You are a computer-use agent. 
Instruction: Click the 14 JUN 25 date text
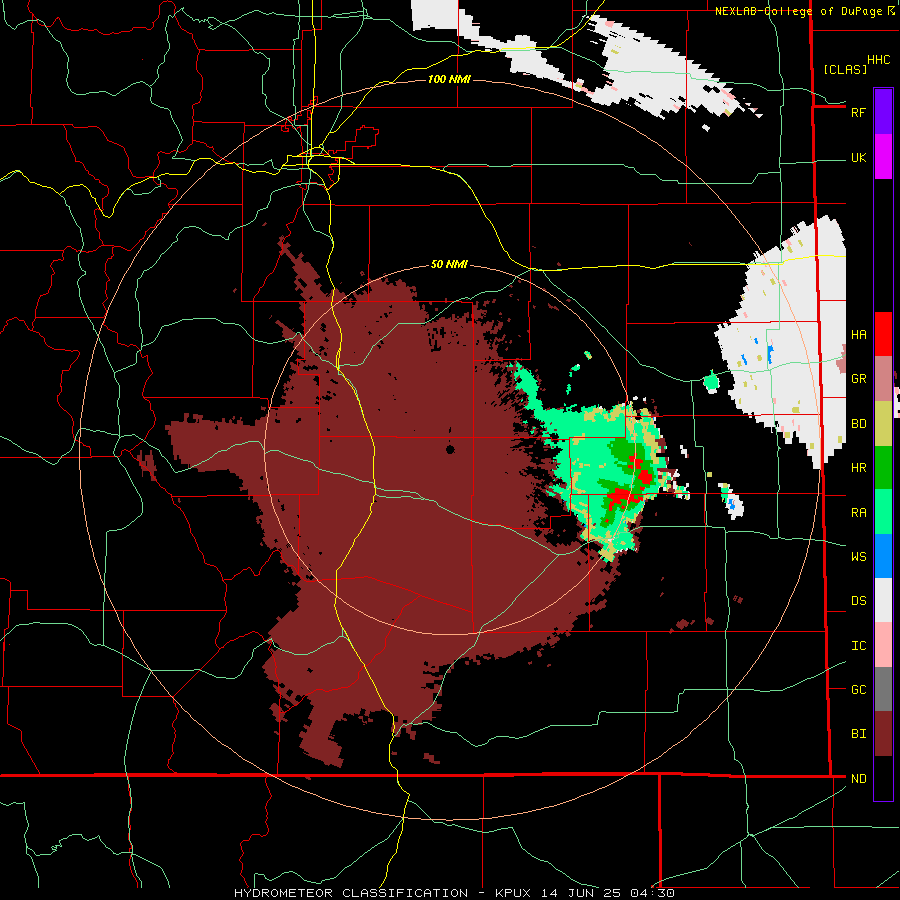click(x=583, y=893)
